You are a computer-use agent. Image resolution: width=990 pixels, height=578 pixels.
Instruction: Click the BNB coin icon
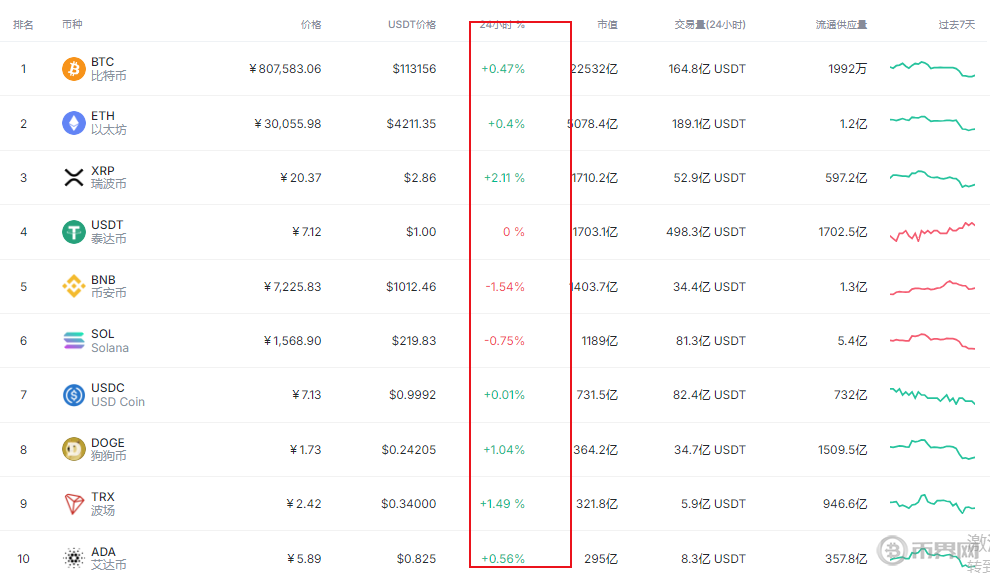coord(74,287)
